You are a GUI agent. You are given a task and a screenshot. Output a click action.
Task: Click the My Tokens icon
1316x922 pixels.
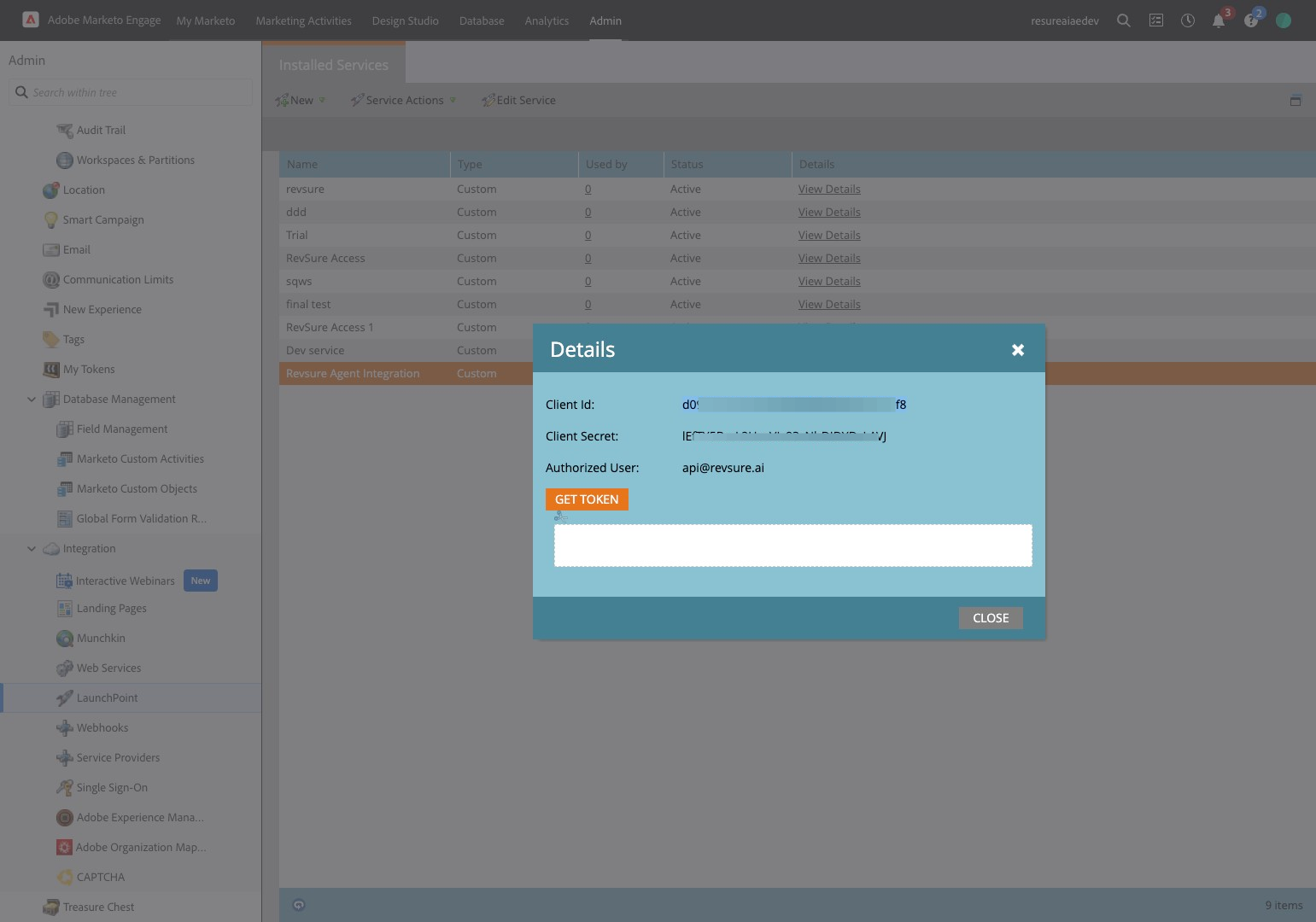click(51, 369)
